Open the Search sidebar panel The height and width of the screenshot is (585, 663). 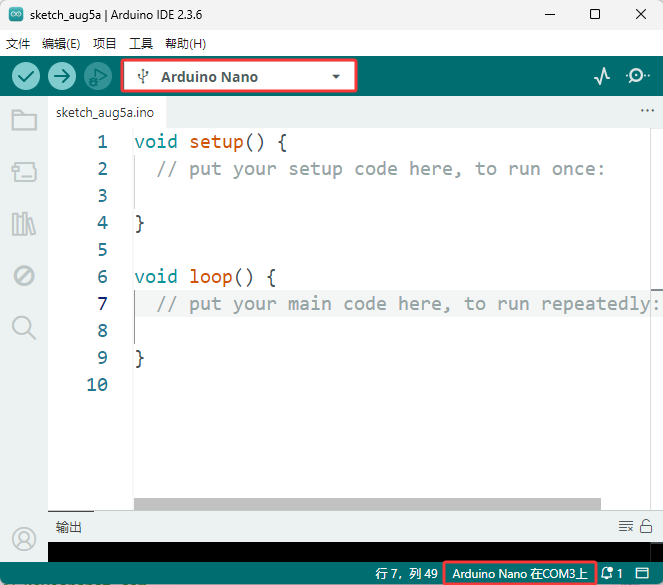pyautogui.click(x=24, y=328)
